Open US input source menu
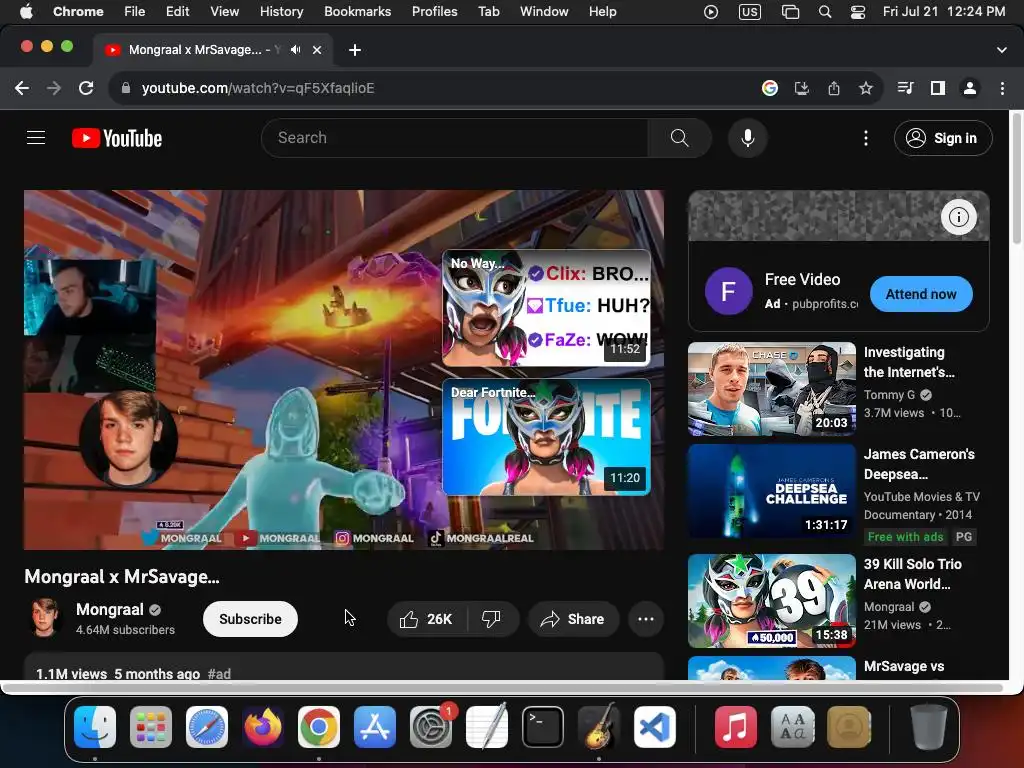 [750, 12]
